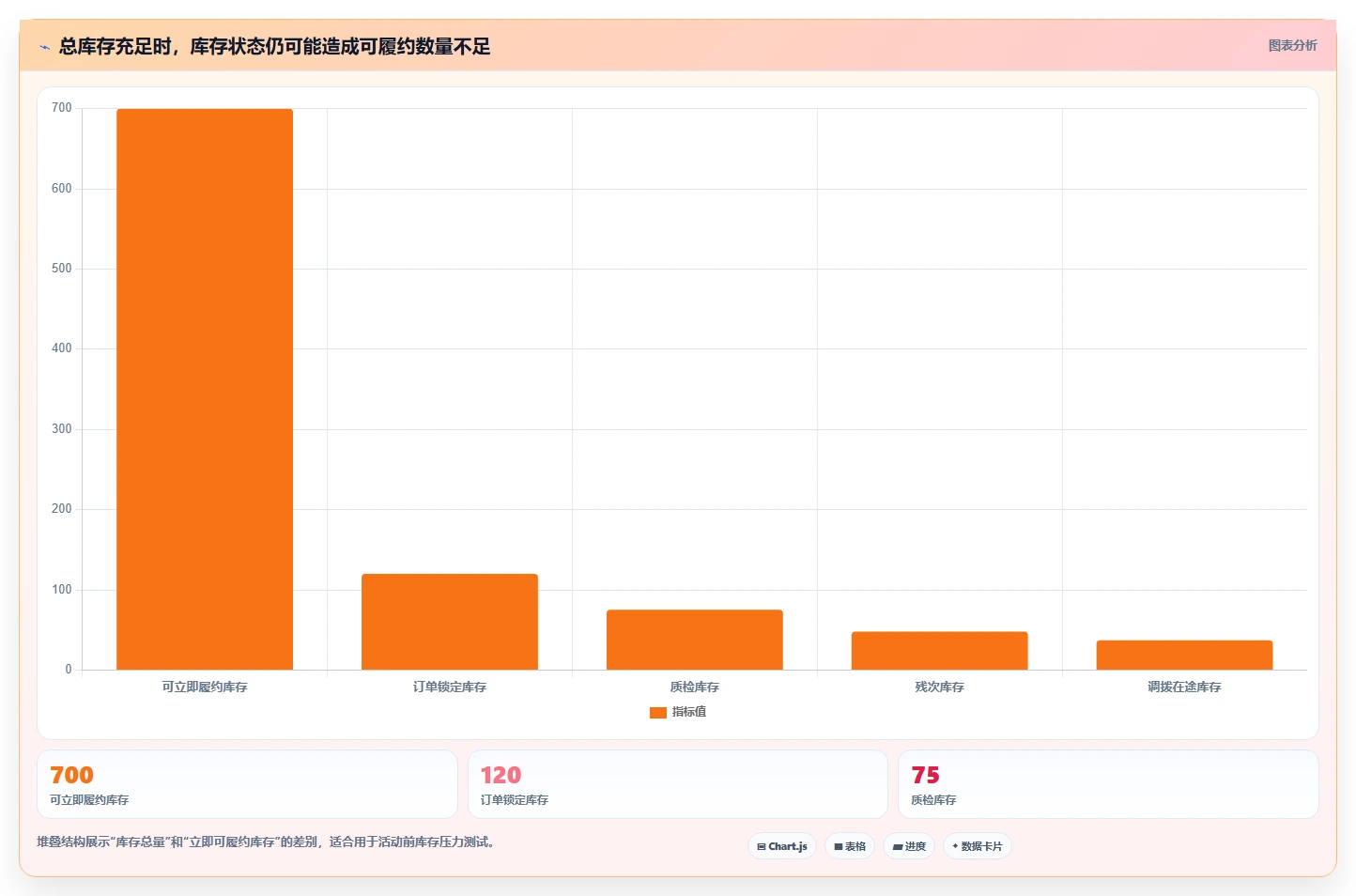Click the 600 y-axis tick label
This screenshot has width=1356, height=896.
(x=62, y=189)
